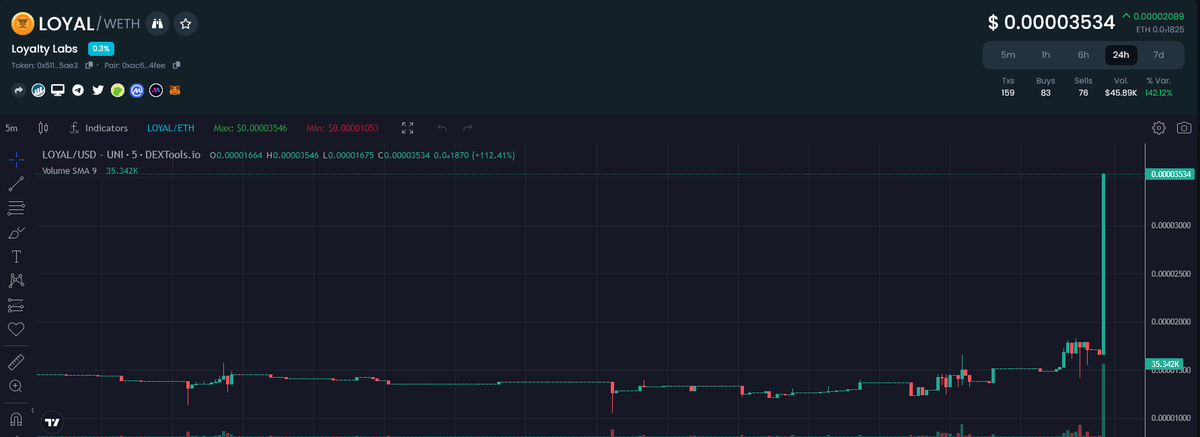This screenshot has width=1200, height=437.
Task: Click the heart icons tool
Action: pos(16,329)
